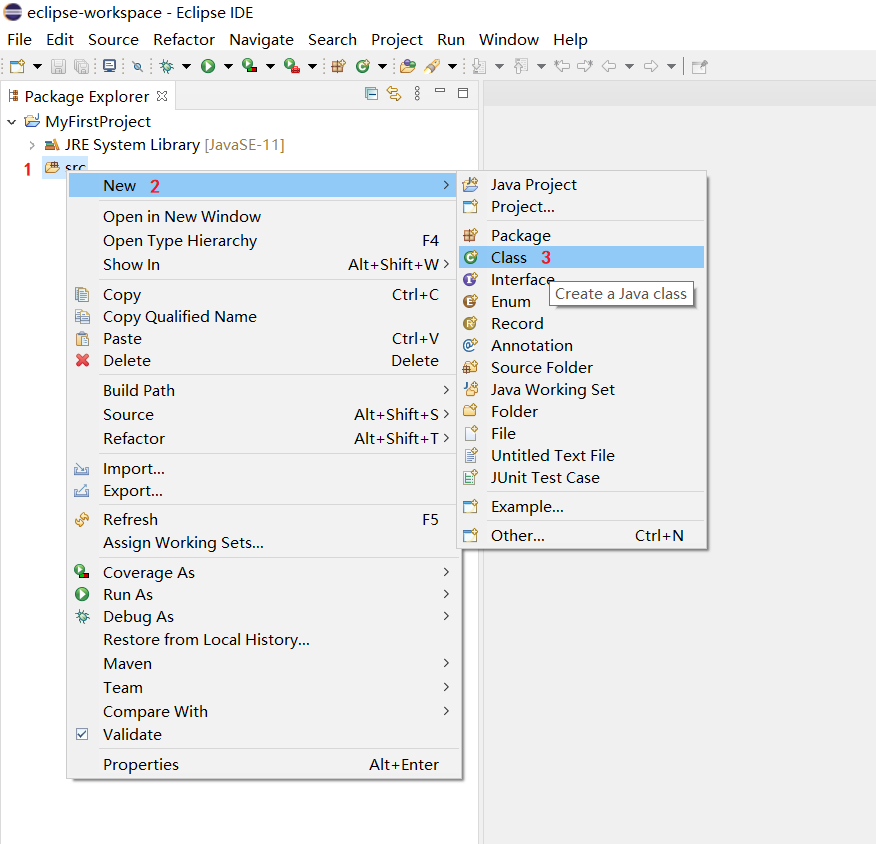The image size is (876, 844).
Task: Click the Next Annotation toolbar icon
Action: pos(479,66)
